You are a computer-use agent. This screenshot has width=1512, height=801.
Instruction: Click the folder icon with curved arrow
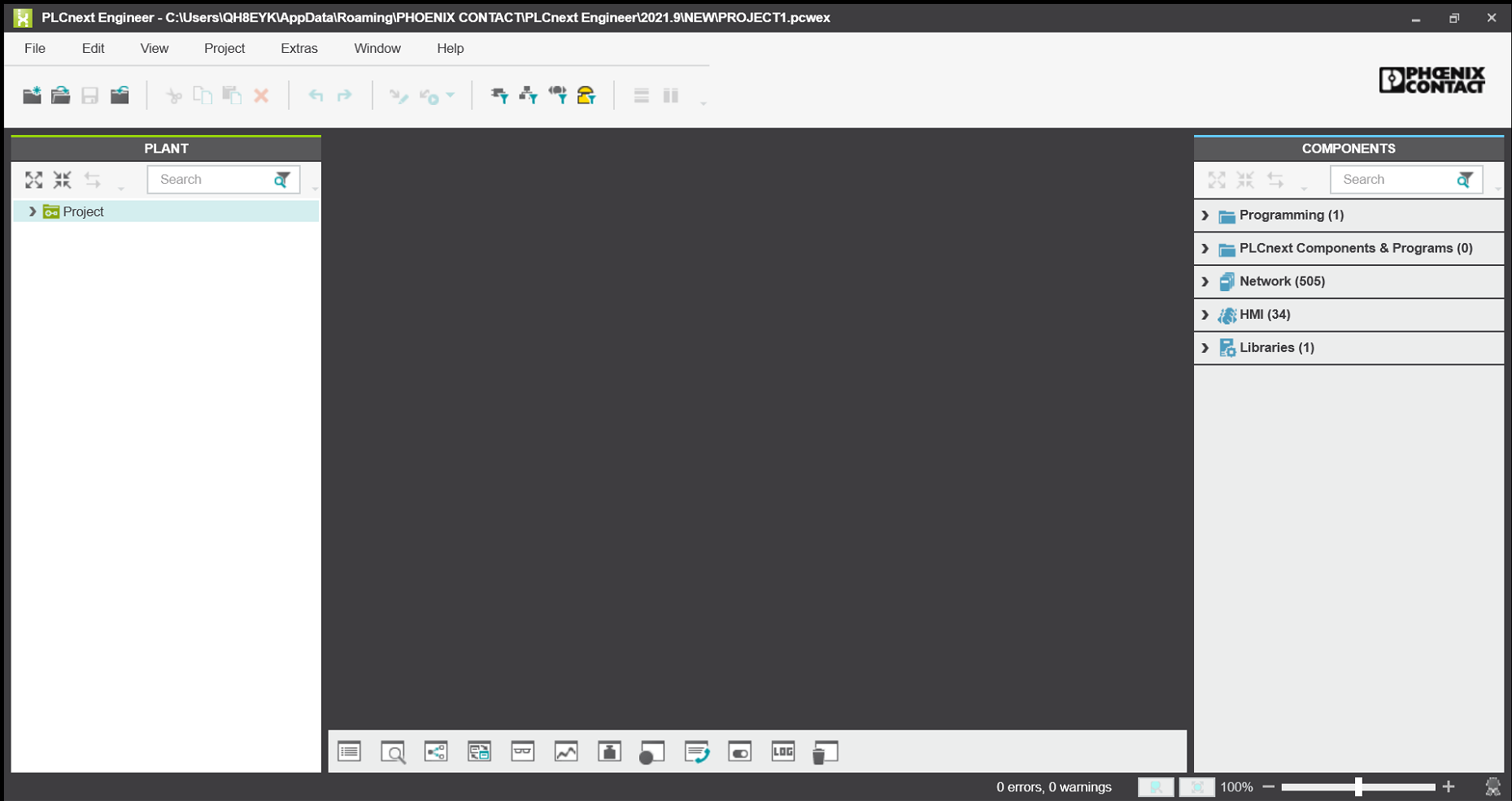pos(120,95)
